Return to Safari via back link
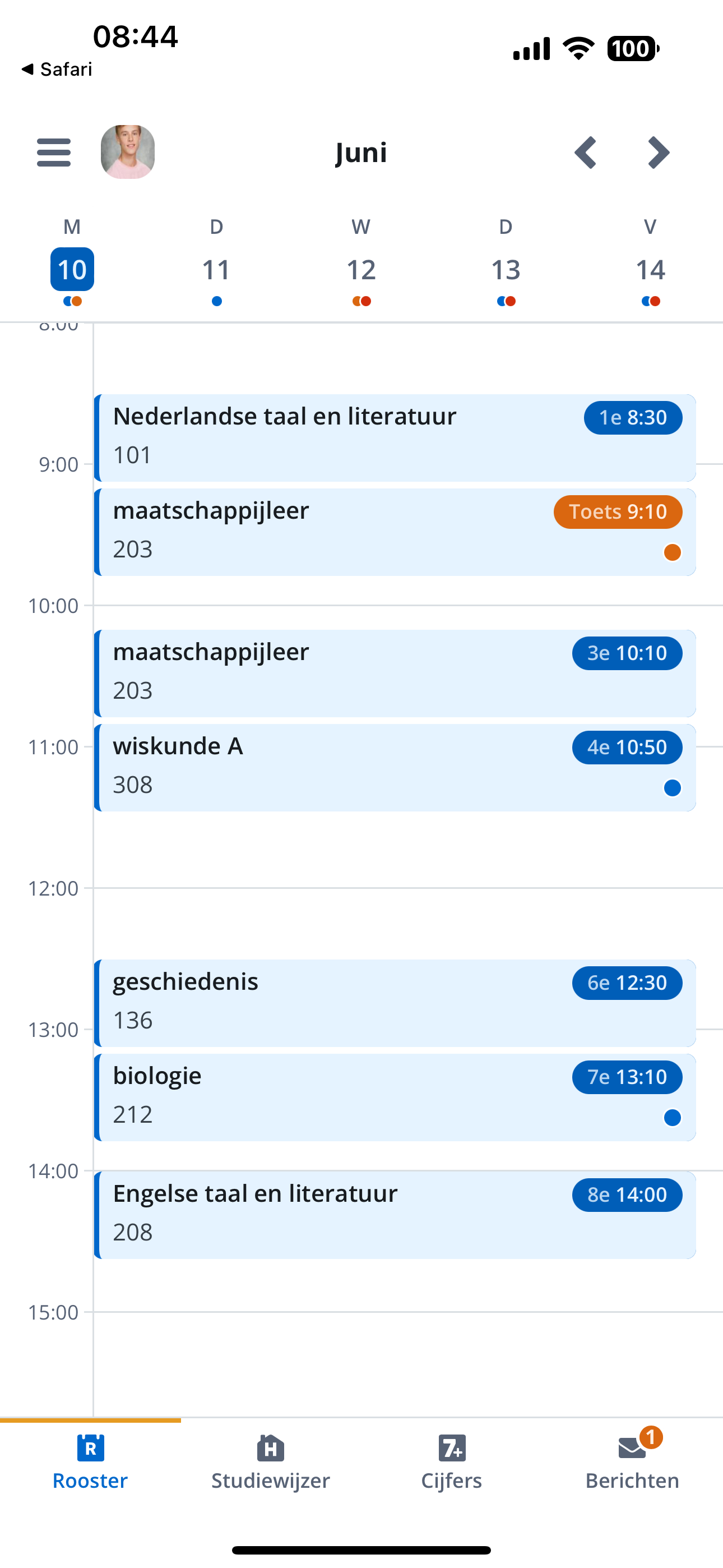Screen dimensions: 723x1568 57,70
